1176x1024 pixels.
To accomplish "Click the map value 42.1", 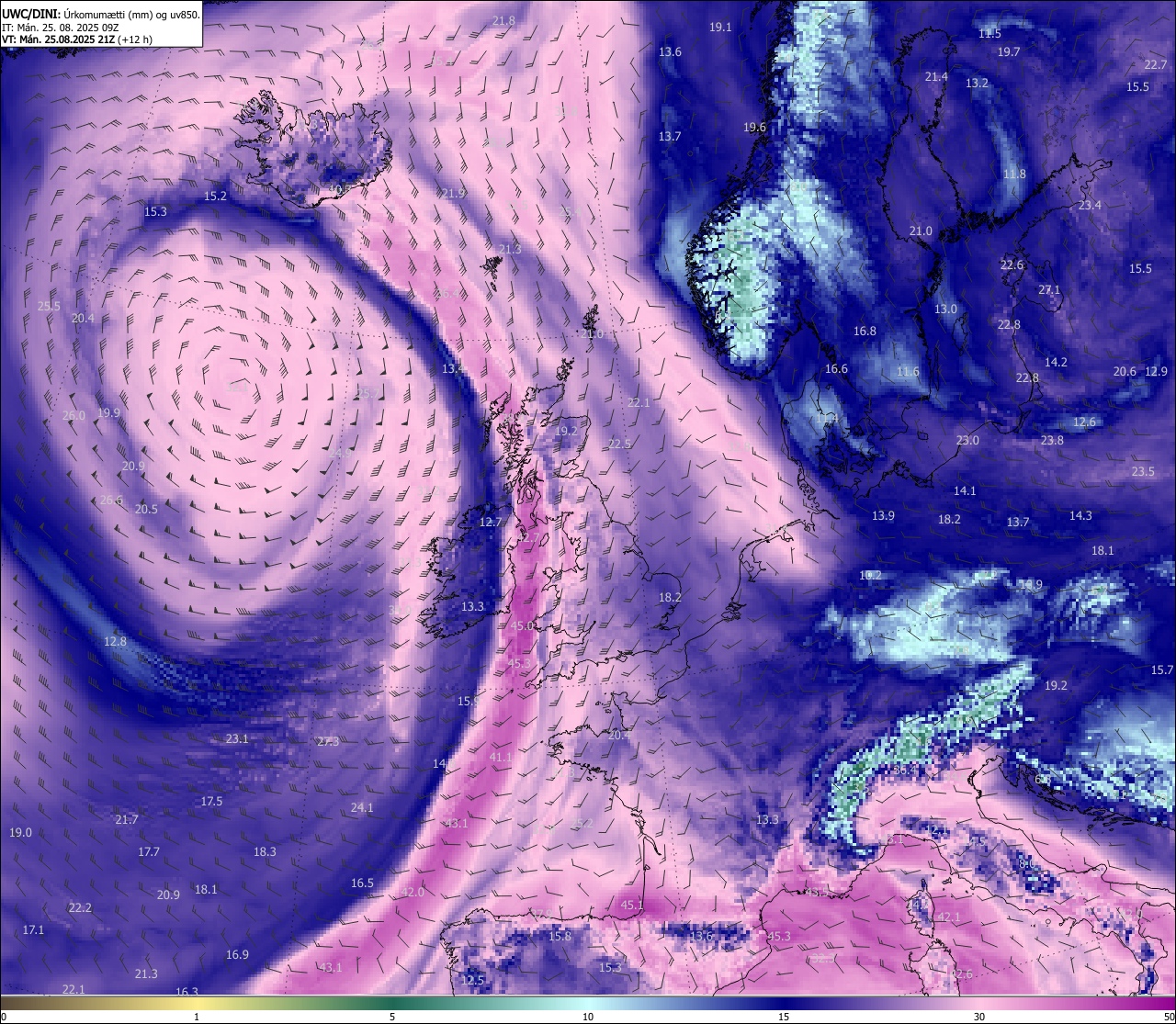I will [x=948, y=917].
